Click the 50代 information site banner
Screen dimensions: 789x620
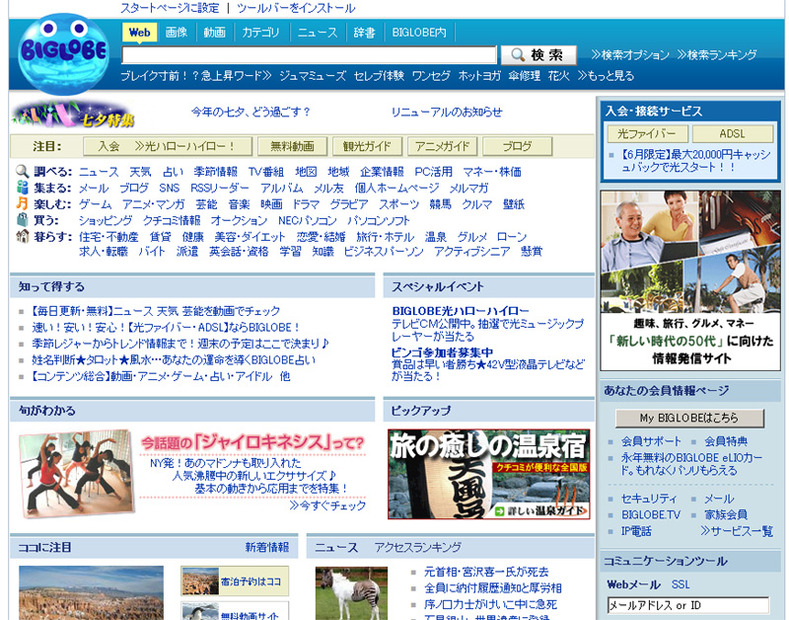pyautogui.click(x=690, y=281)
